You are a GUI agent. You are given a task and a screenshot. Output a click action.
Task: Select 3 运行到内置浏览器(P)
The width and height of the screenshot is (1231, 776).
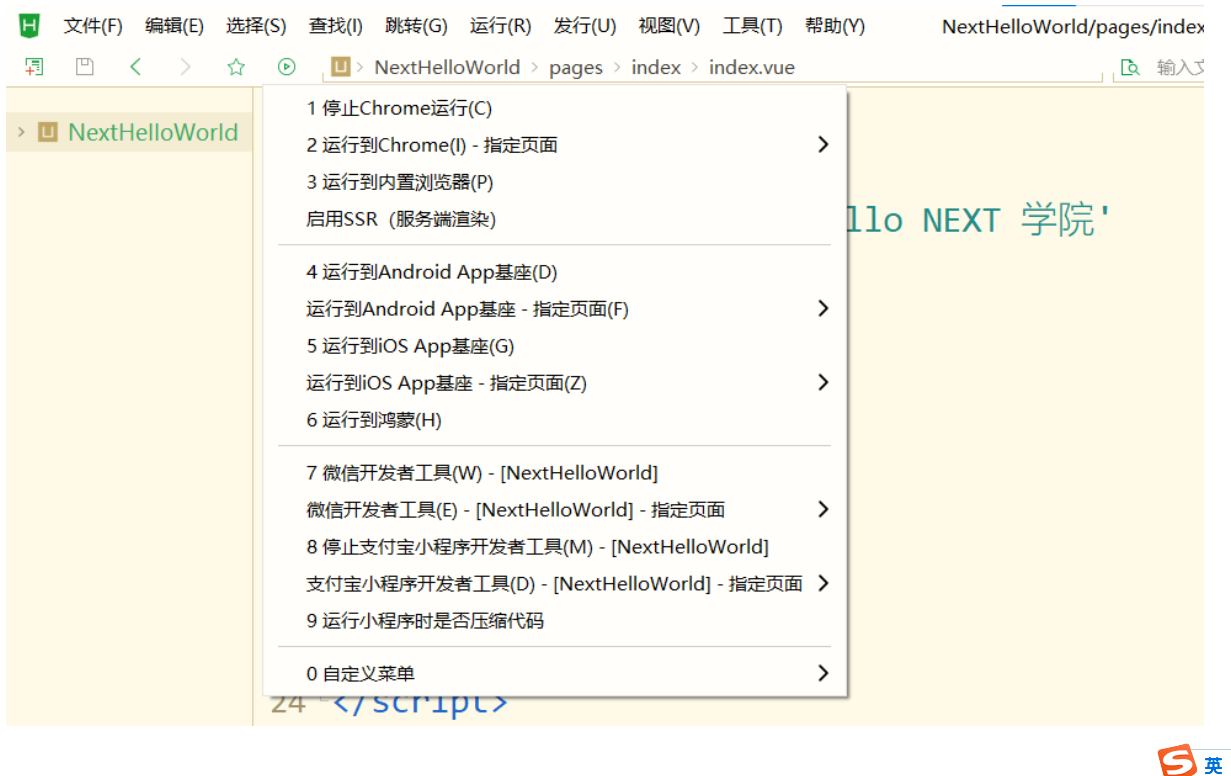[555, 182]
